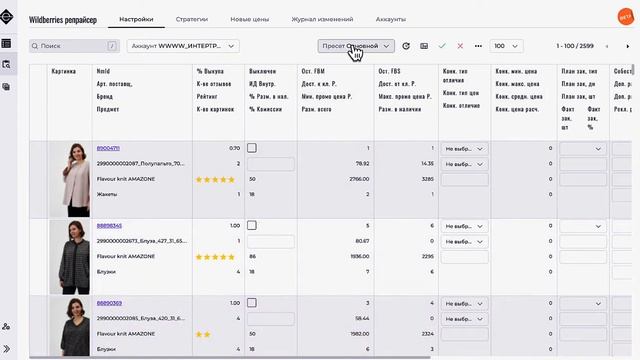Click the refresh icon beside the preset dropdown
This screenshot has width=640, height=360.
point(406,46)
